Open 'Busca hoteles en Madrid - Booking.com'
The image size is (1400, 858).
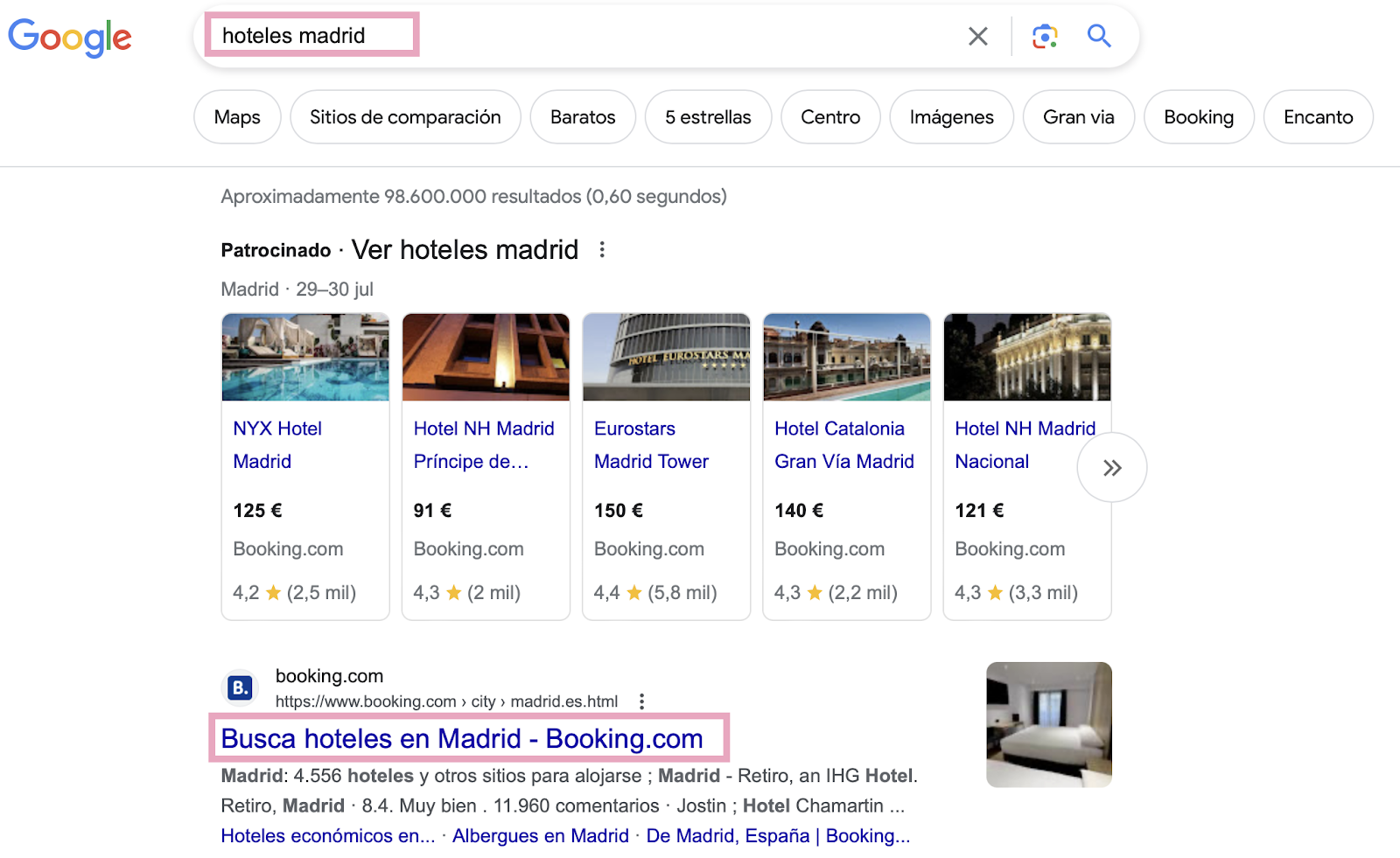pyautogui.click(x=461, y=739)
